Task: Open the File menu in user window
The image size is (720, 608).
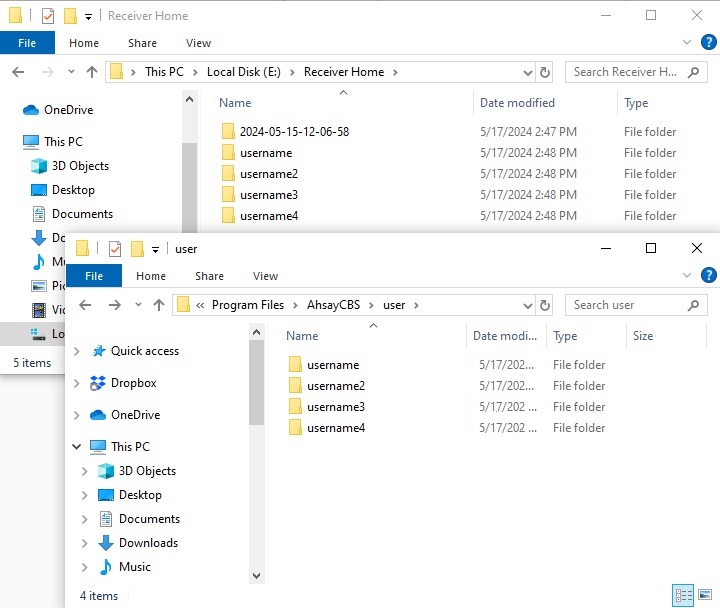Action: tap(94, 276)
